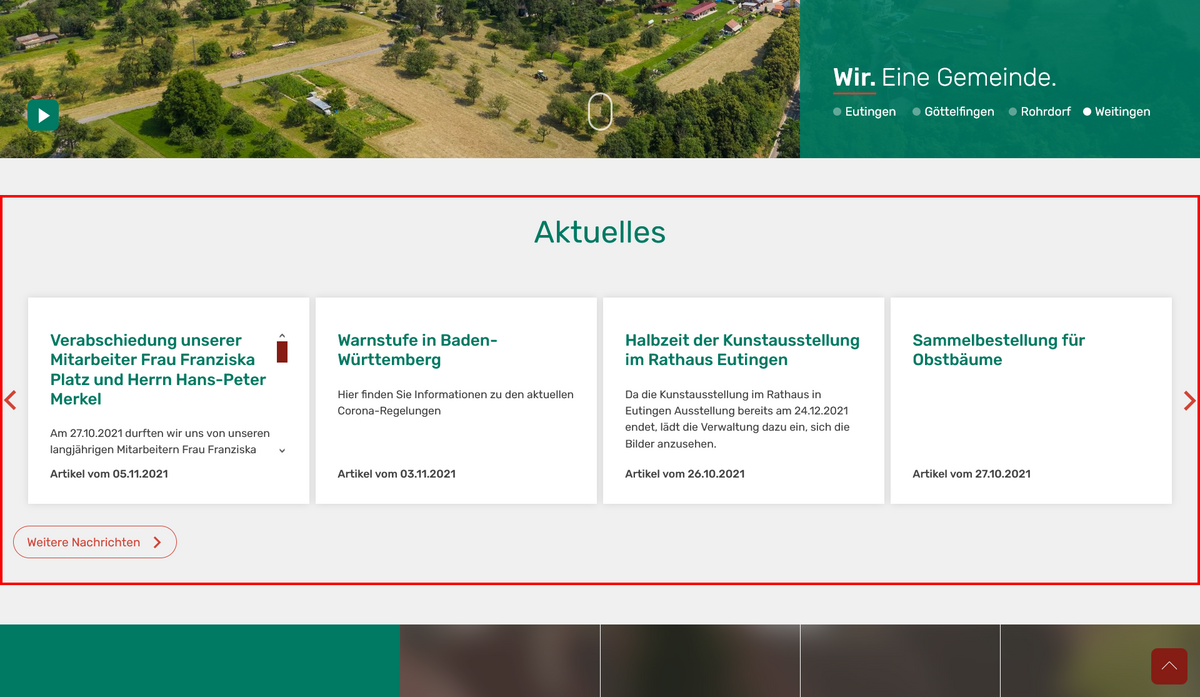Click 'Wir. Eine Gemeinde.' slogan text
This screenshot has height=697, width=1200.
click(x=944, y=78)
